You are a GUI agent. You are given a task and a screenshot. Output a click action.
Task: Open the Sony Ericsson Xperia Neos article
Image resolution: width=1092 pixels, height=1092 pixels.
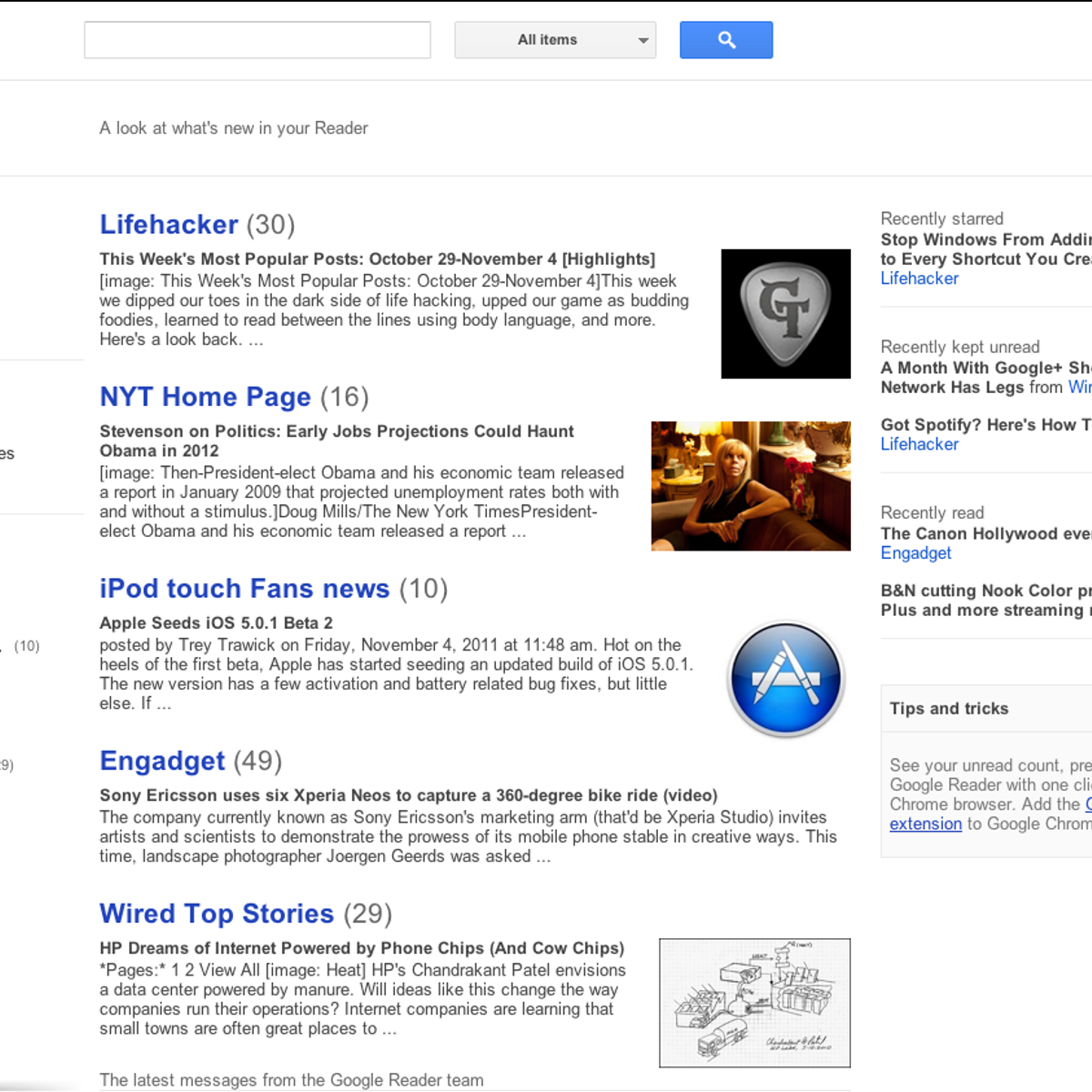tap(408, 795)
